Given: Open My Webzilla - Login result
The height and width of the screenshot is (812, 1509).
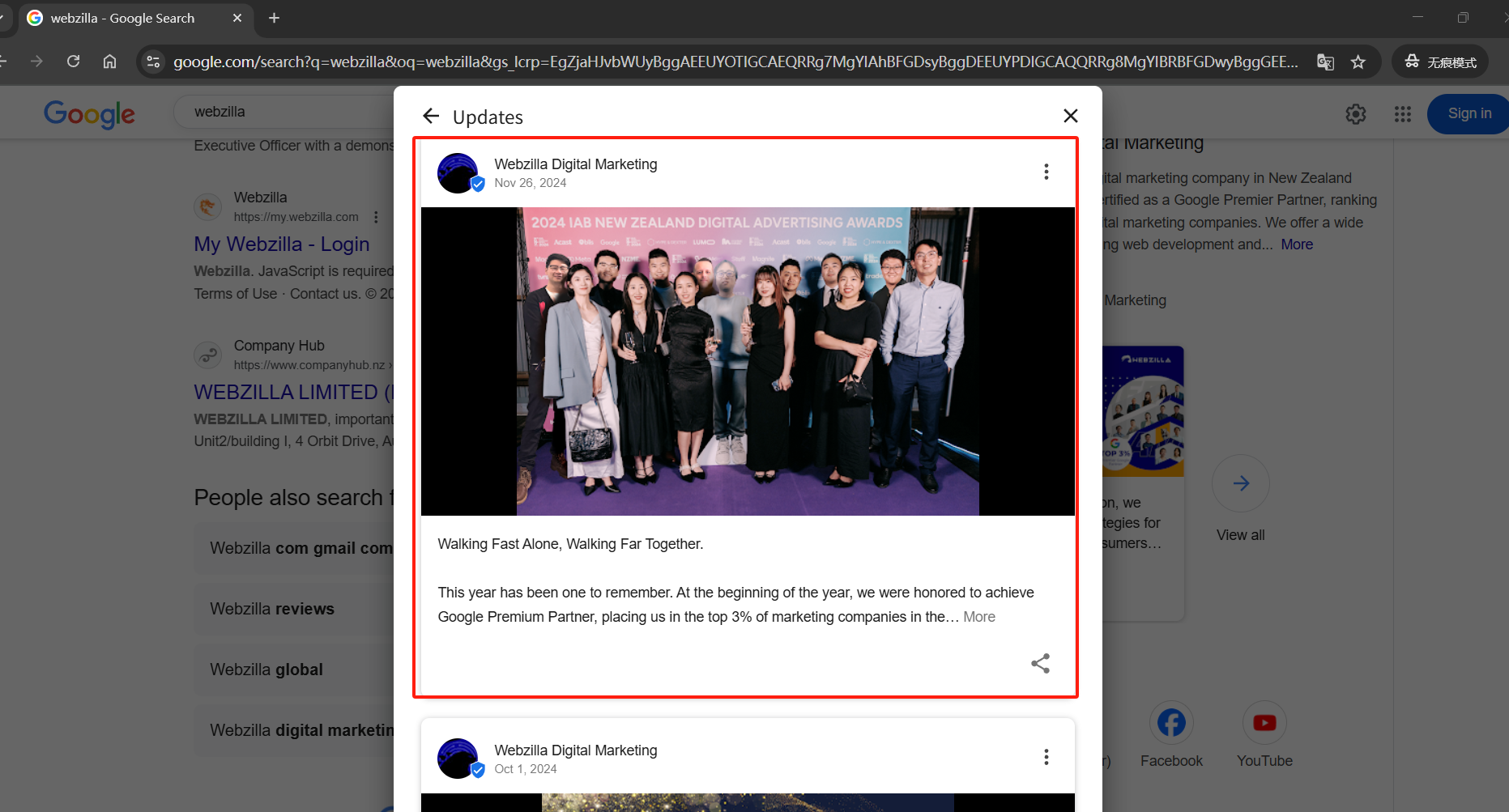Looking at the screenshot, I should tap(281, 244).
